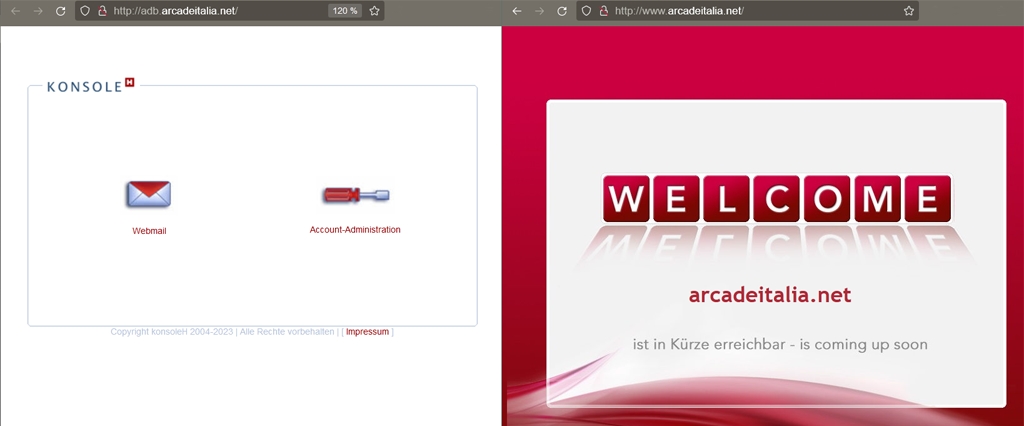Click the insecure padlock icon in left browser
Viewport: 1024px width, 426px height.
(101, 11)
